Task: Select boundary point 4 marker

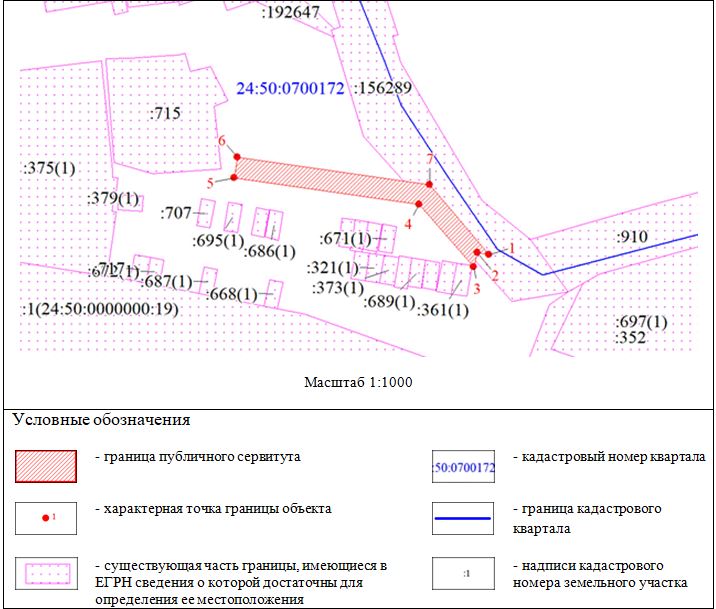Action: point(419,204)
